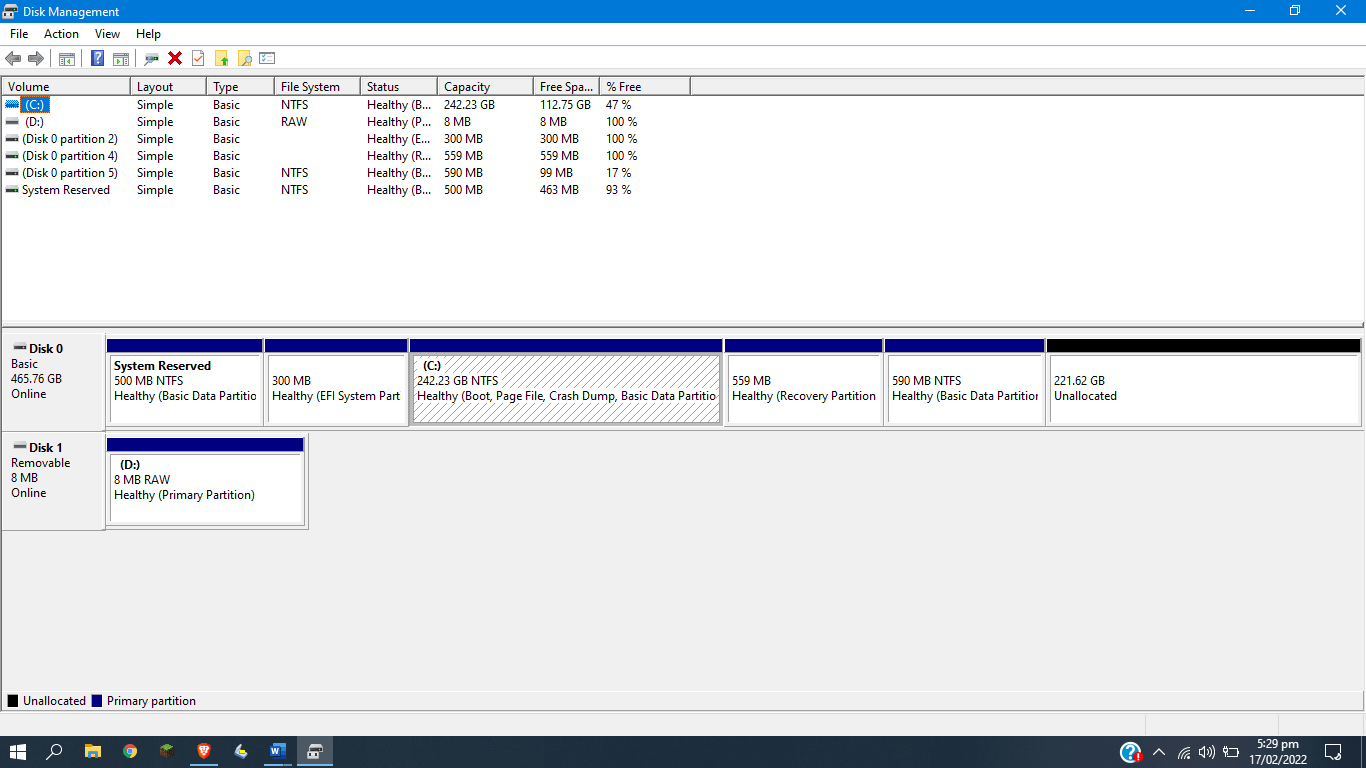The image size is (1366, 768).
Task: Open Minecraft from the taskbar
Action: point(167,751)
